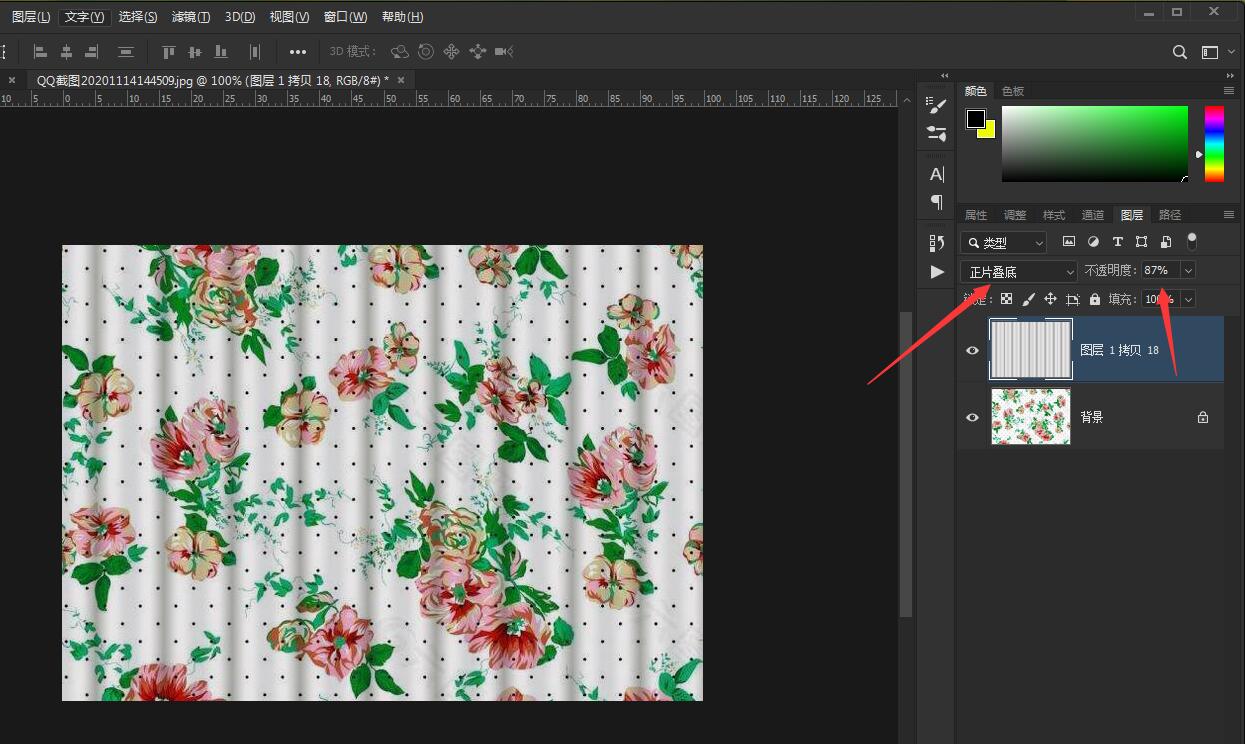
Task: Toggle lock transparent pixels
Action: click(x=1006, y=299)
